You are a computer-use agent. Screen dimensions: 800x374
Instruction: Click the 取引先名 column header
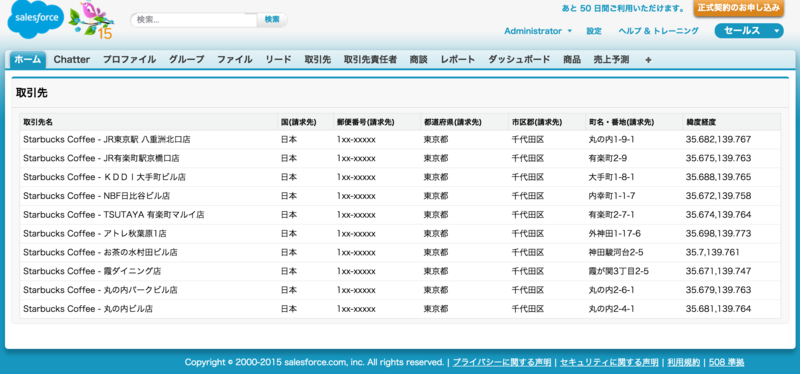coord(148,122)
